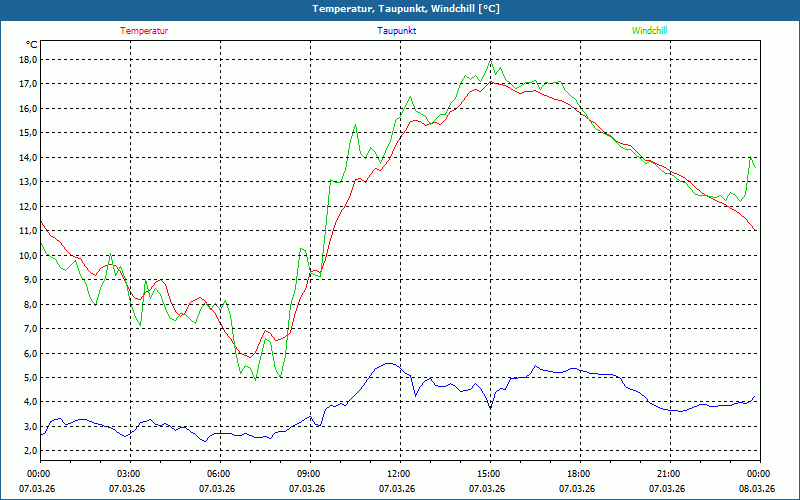Image resolution: width=800 pixels, height=500 pixels.
Task: Click the °C unit label on the y-axis
Action: (x=32, y=45)
